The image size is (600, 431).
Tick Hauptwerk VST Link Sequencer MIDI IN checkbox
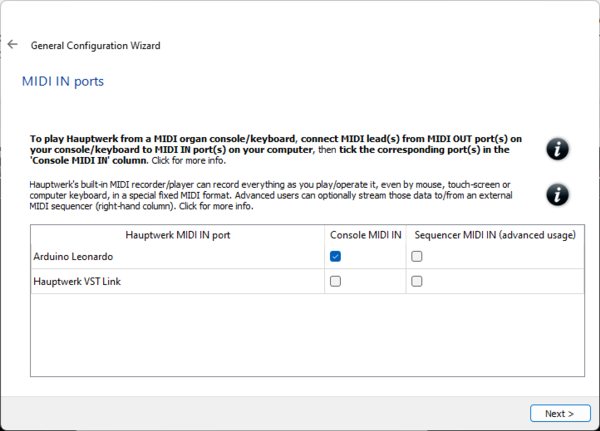point(417,281)
